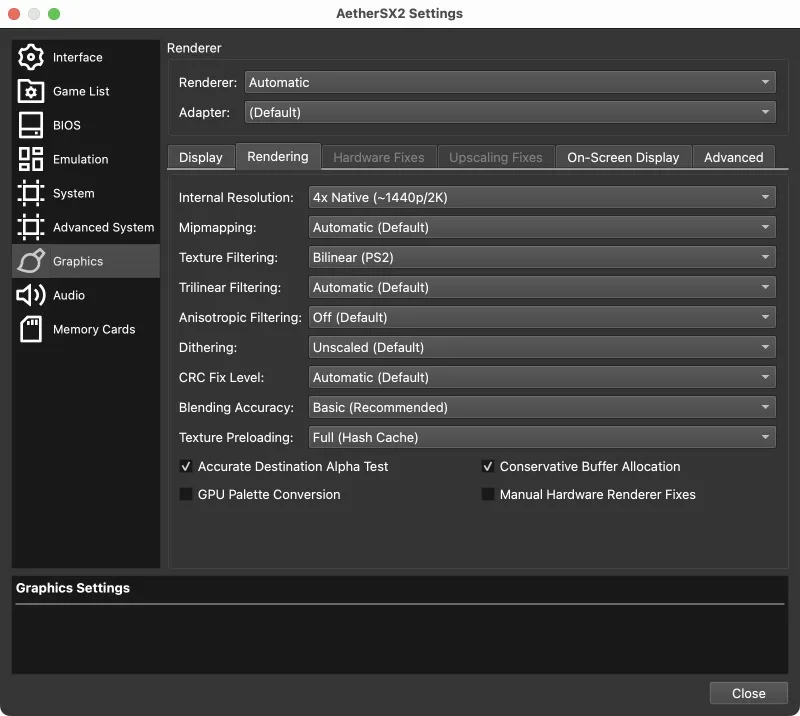
Task: Disable Accurate Destination Alpha Test checkbox
Action: (186, 466)
